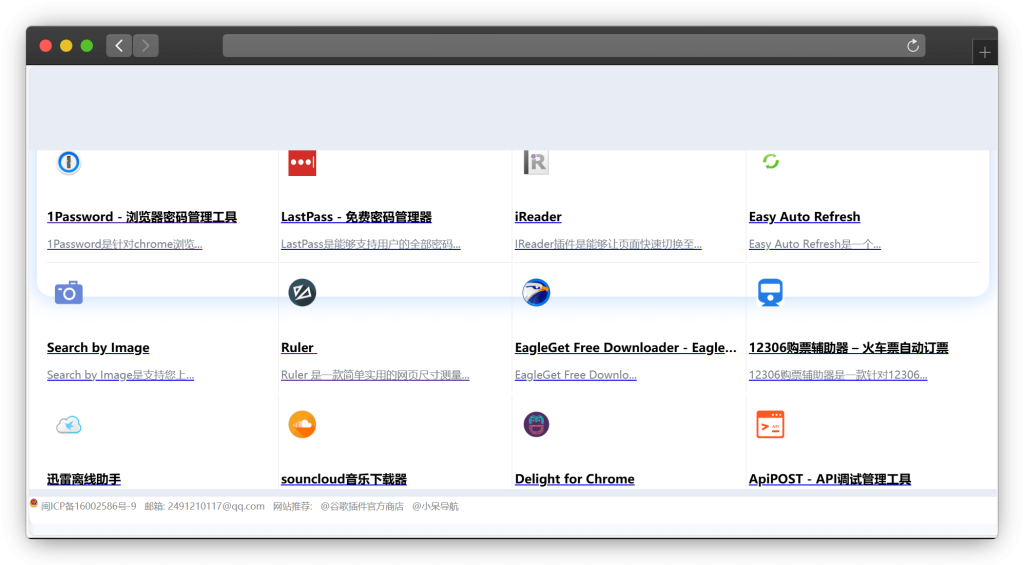Click the 1Password extension icon

coord(68,162)
